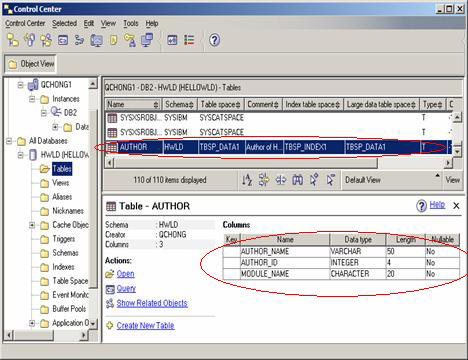This screenshot has width=468, height=360.
Task: Click the networked computers toolbar icon
Action: tap(147, 40)
